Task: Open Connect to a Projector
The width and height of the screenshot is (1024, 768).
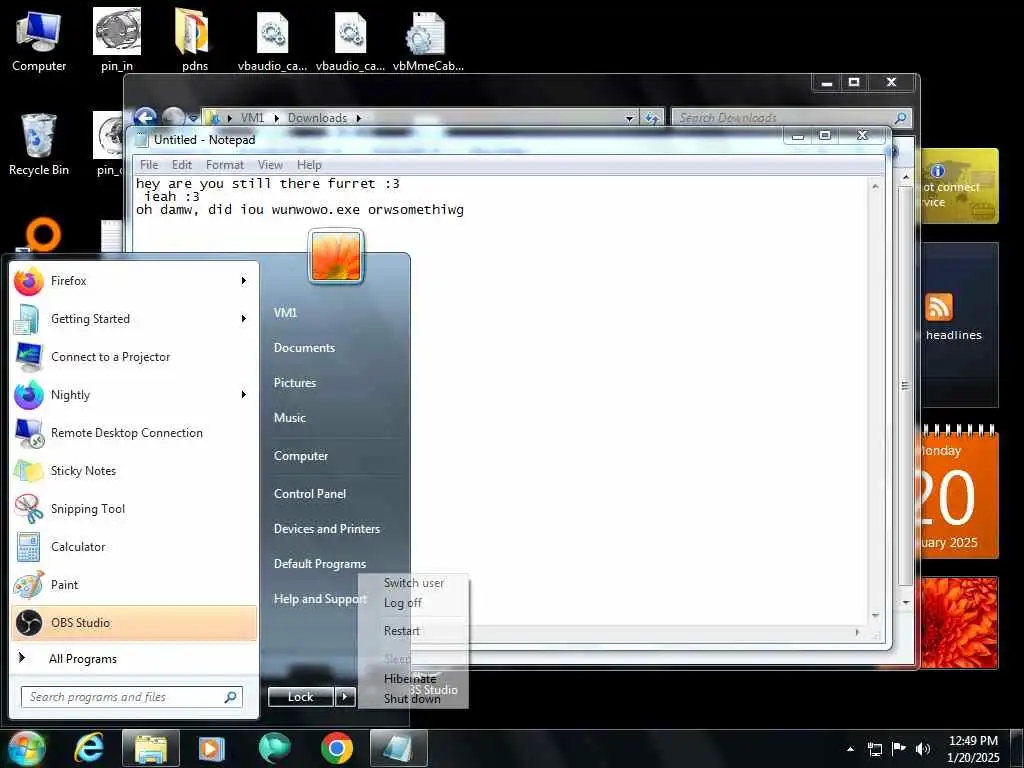Action: click(134, 357)
